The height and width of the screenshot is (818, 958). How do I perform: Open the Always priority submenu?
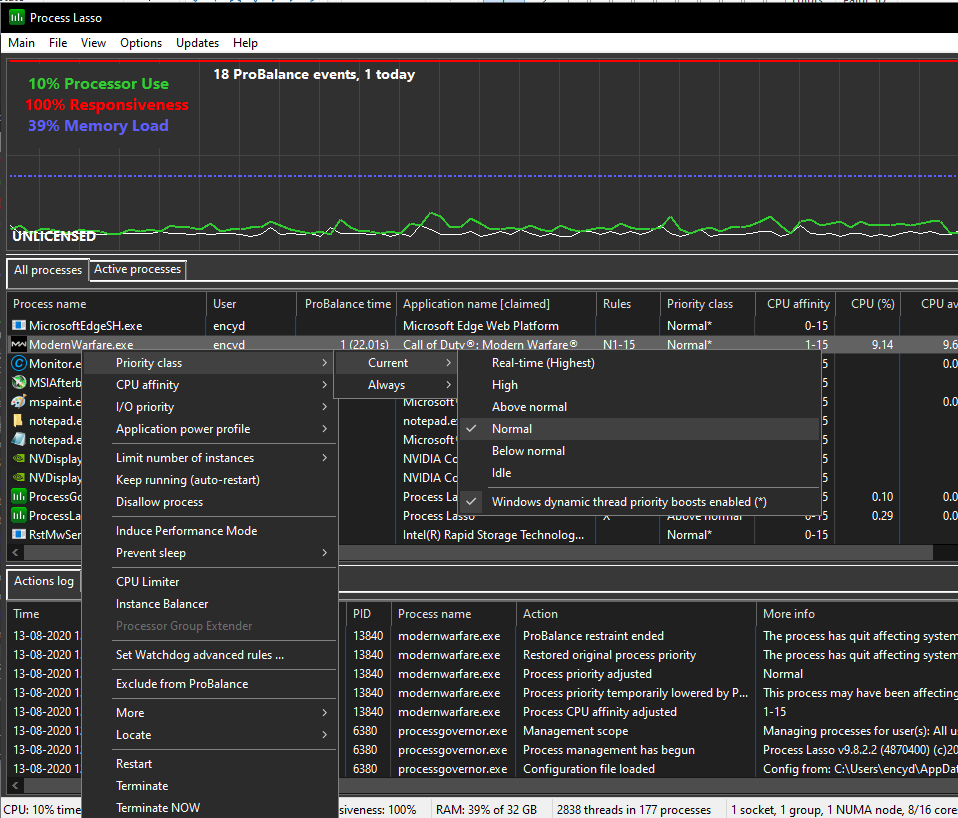[x=396, y=385]
